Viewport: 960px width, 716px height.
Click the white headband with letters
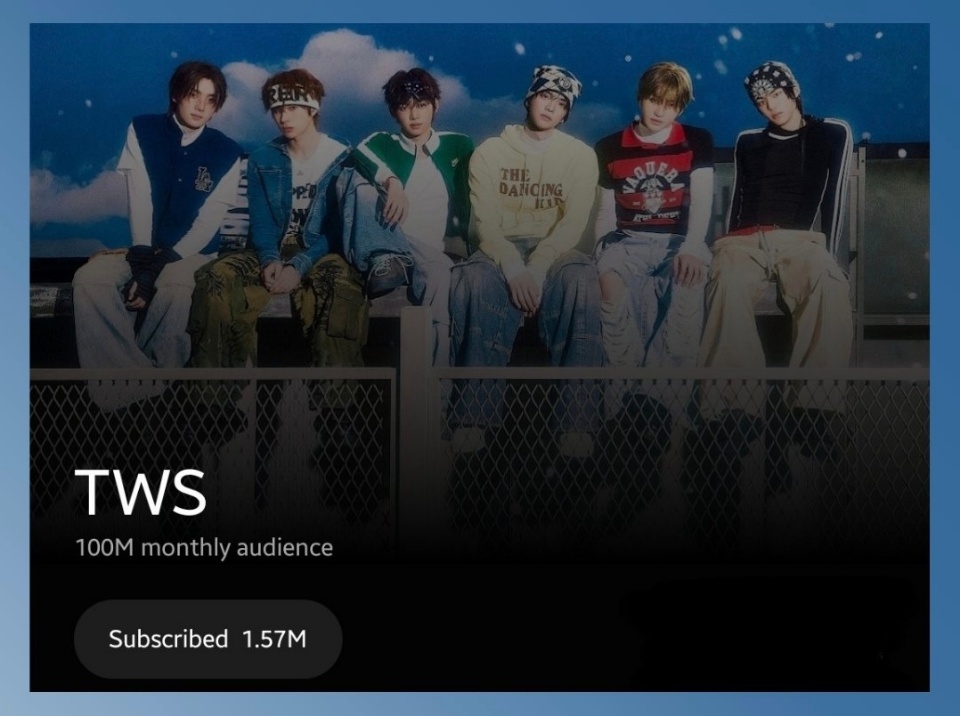(293, 99)
